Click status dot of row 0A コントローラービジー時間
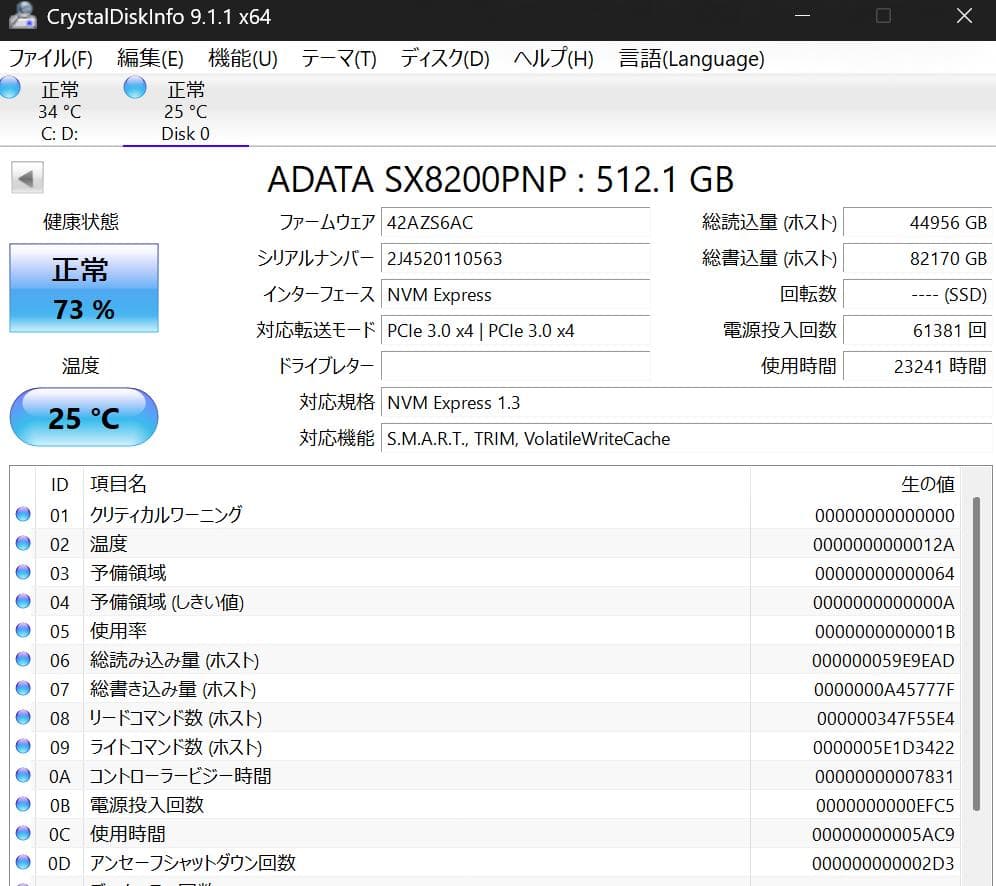This screenshot has height=886, width=996. (x=24, y=775)
